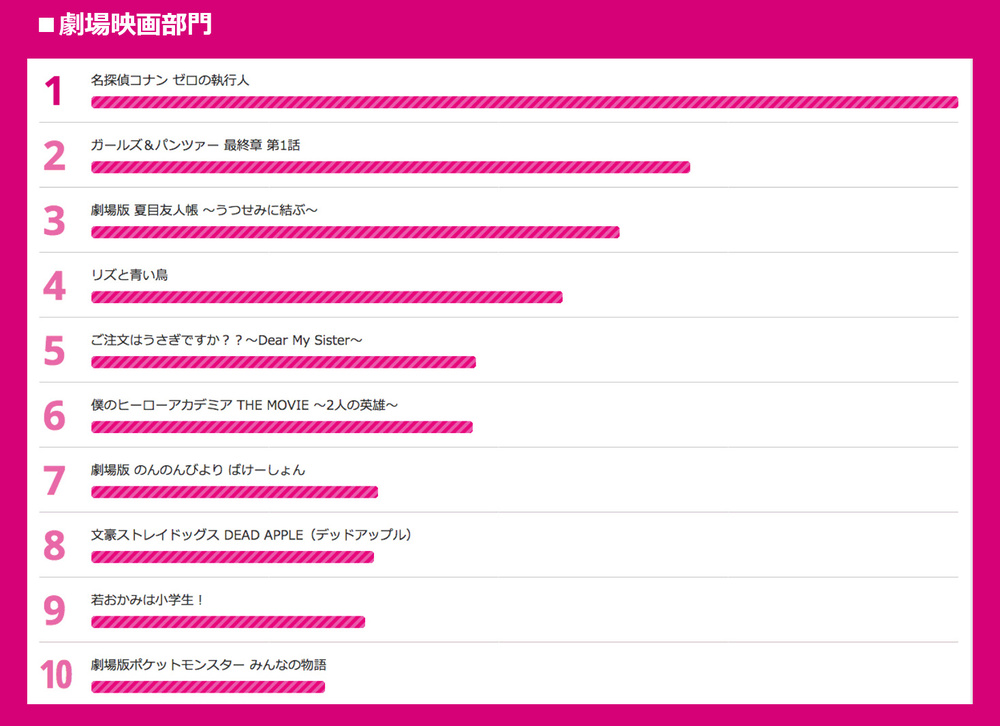Screen dimensions: 1000x726
Task: Click the リズと青い鳥 title
Action: coord(129,275)
